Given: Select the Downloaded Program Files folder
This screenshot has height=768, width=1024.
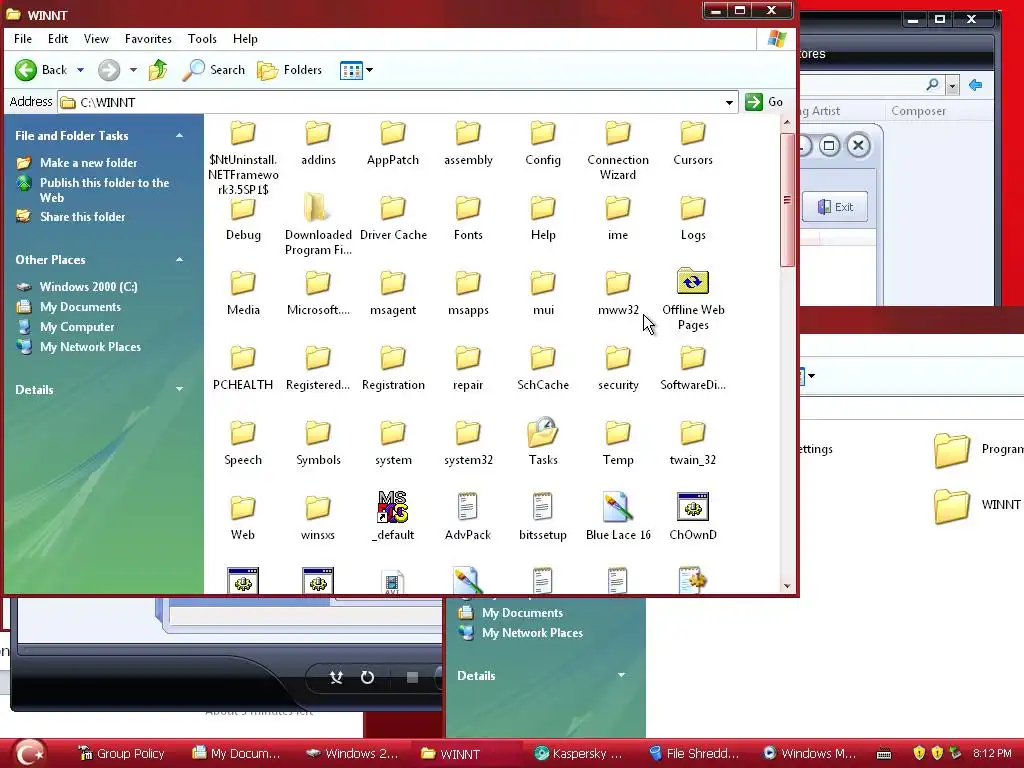Looking at the screenshot, I should tap(318, 224).
